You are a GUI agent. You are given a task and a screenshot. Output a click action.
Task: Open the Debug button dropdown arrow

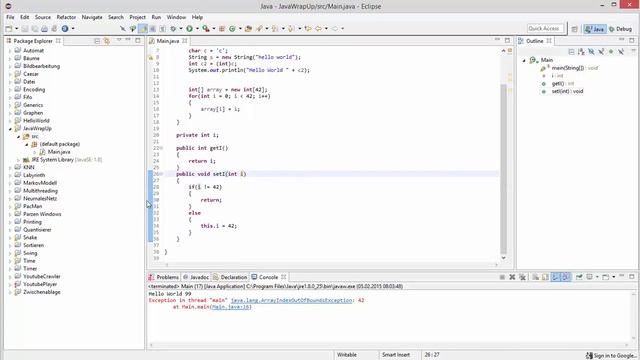[x=181, y=29]
